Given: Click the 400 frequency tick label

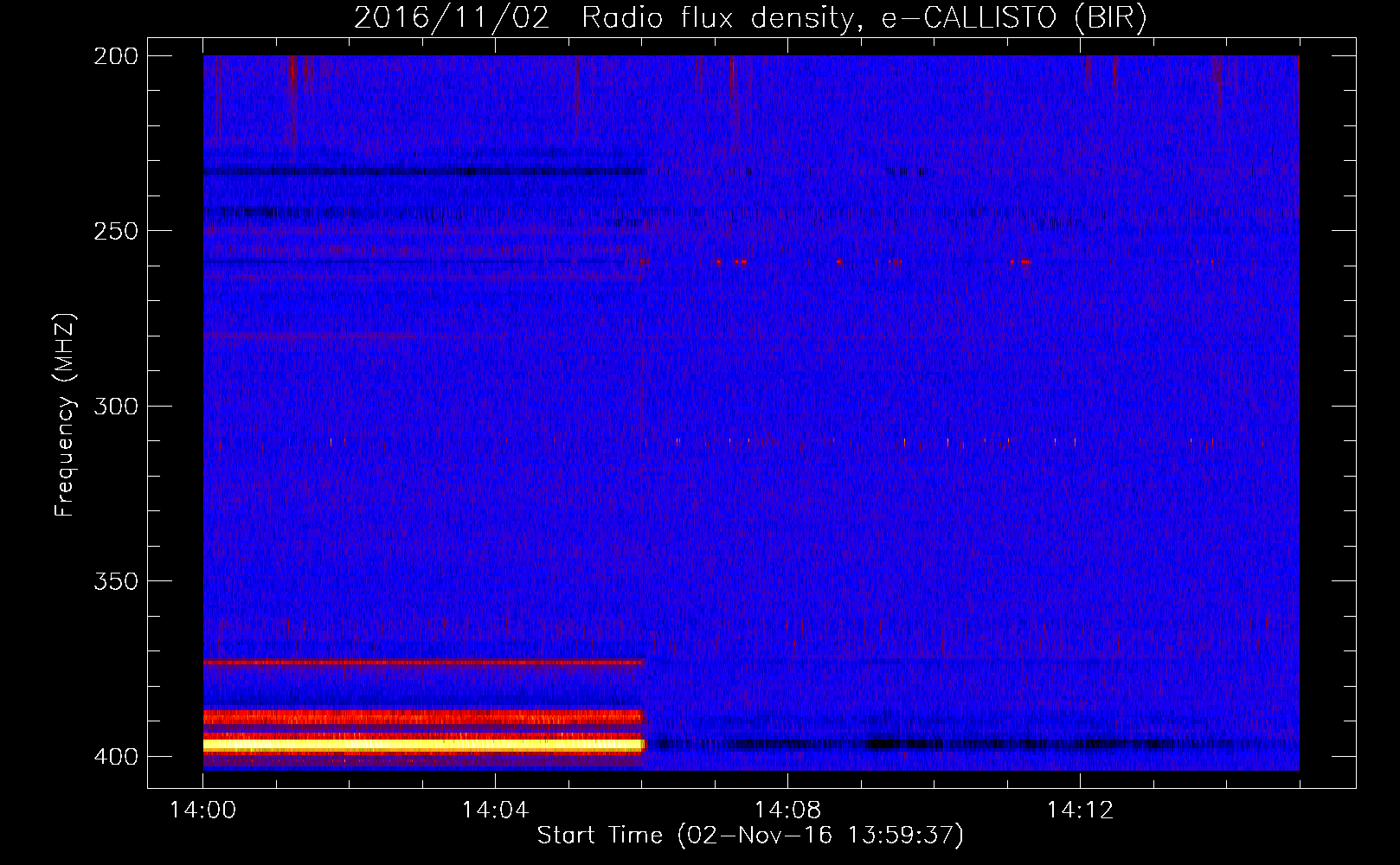Looking at the screenshot, I should tap(116, 757).
